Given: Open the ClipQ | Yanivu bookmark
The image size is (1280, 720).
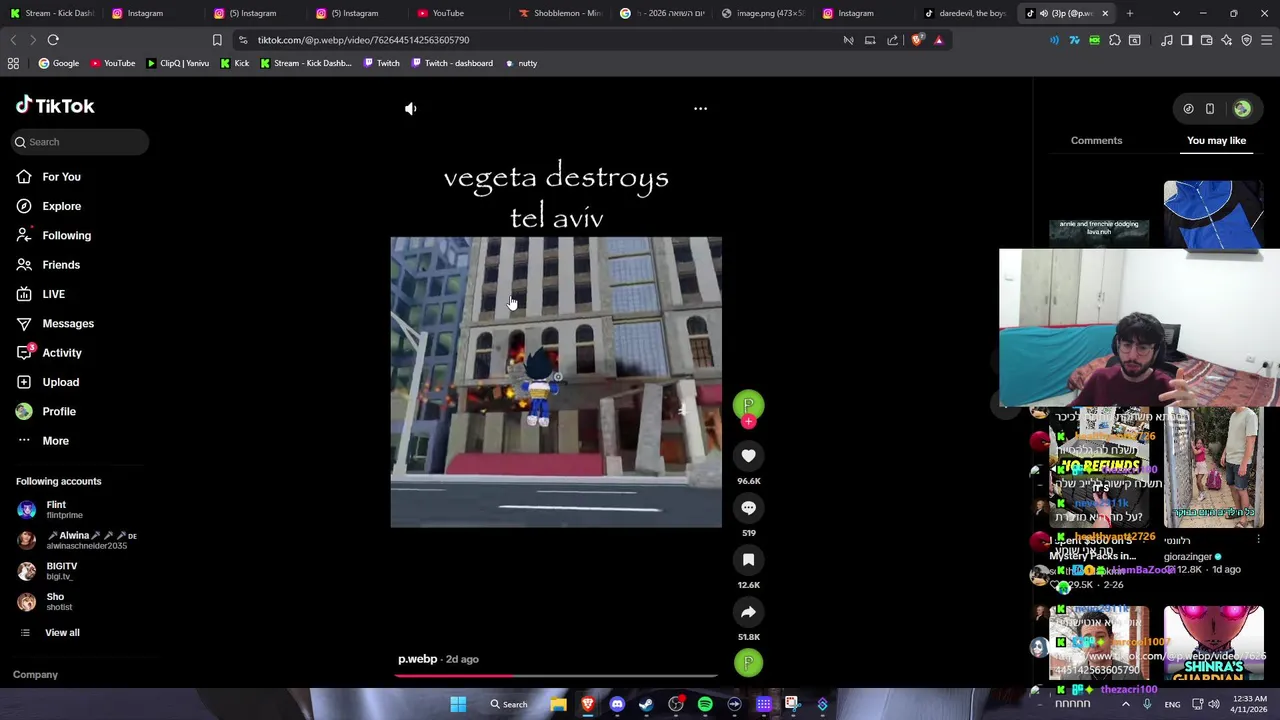Looking at the screenshot, I should coord(178,63).
